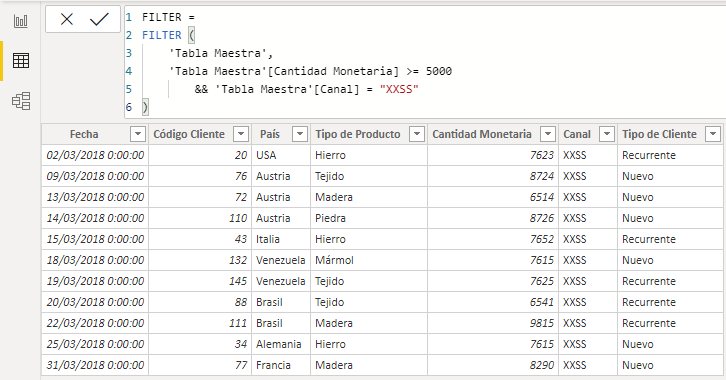Open Tipo de Cliente filter dropdown
The image size is (726, 380).
[713, 134]
